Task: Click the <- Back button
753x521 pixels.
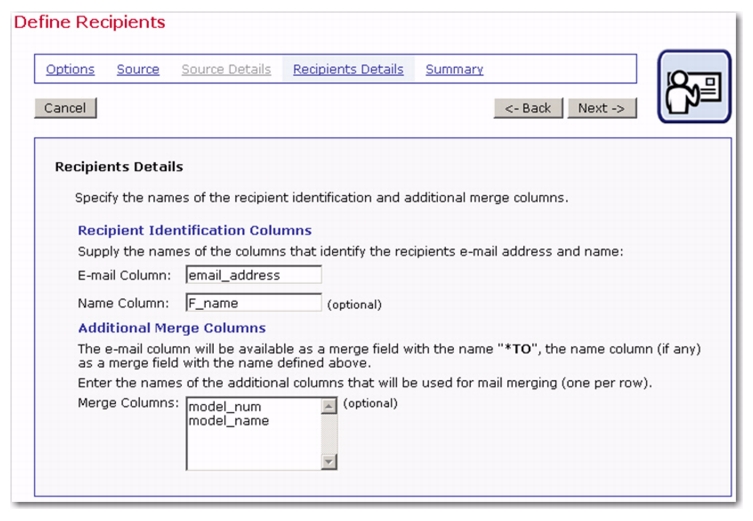Action: click(529, 108)
